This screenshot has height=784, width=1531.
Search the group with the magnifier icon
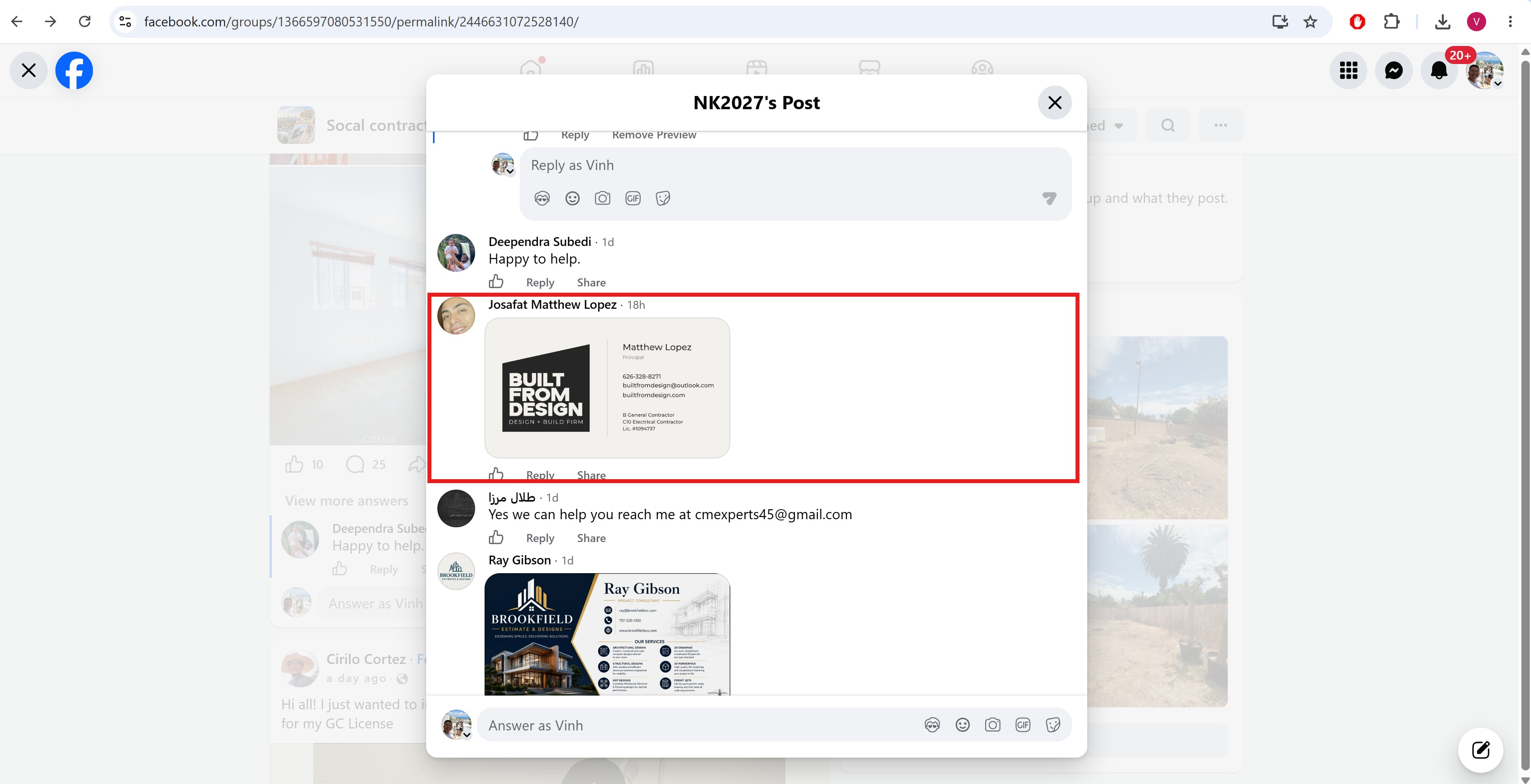[x=1168, y=125]
